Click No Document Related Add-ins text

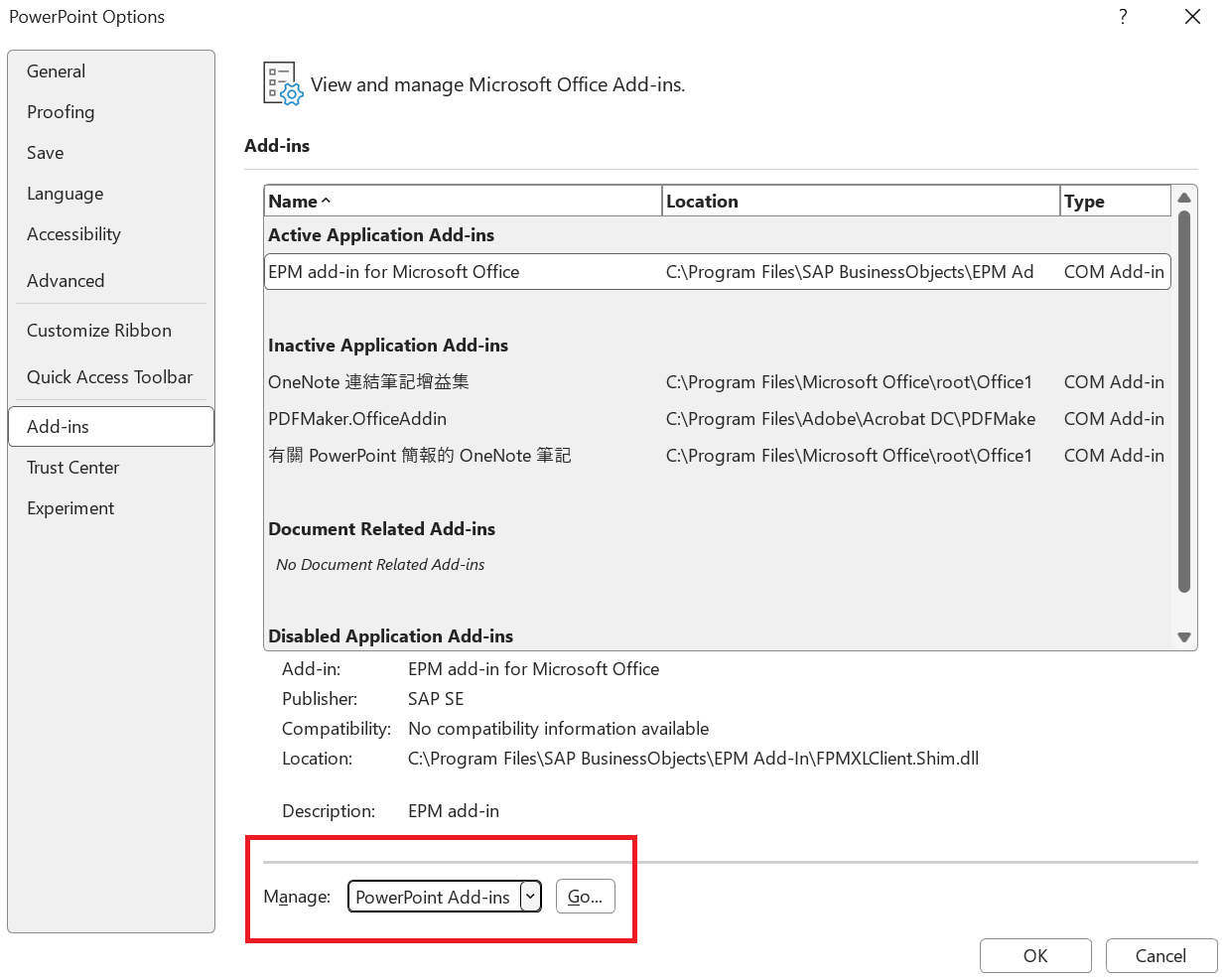click(380, 565)
